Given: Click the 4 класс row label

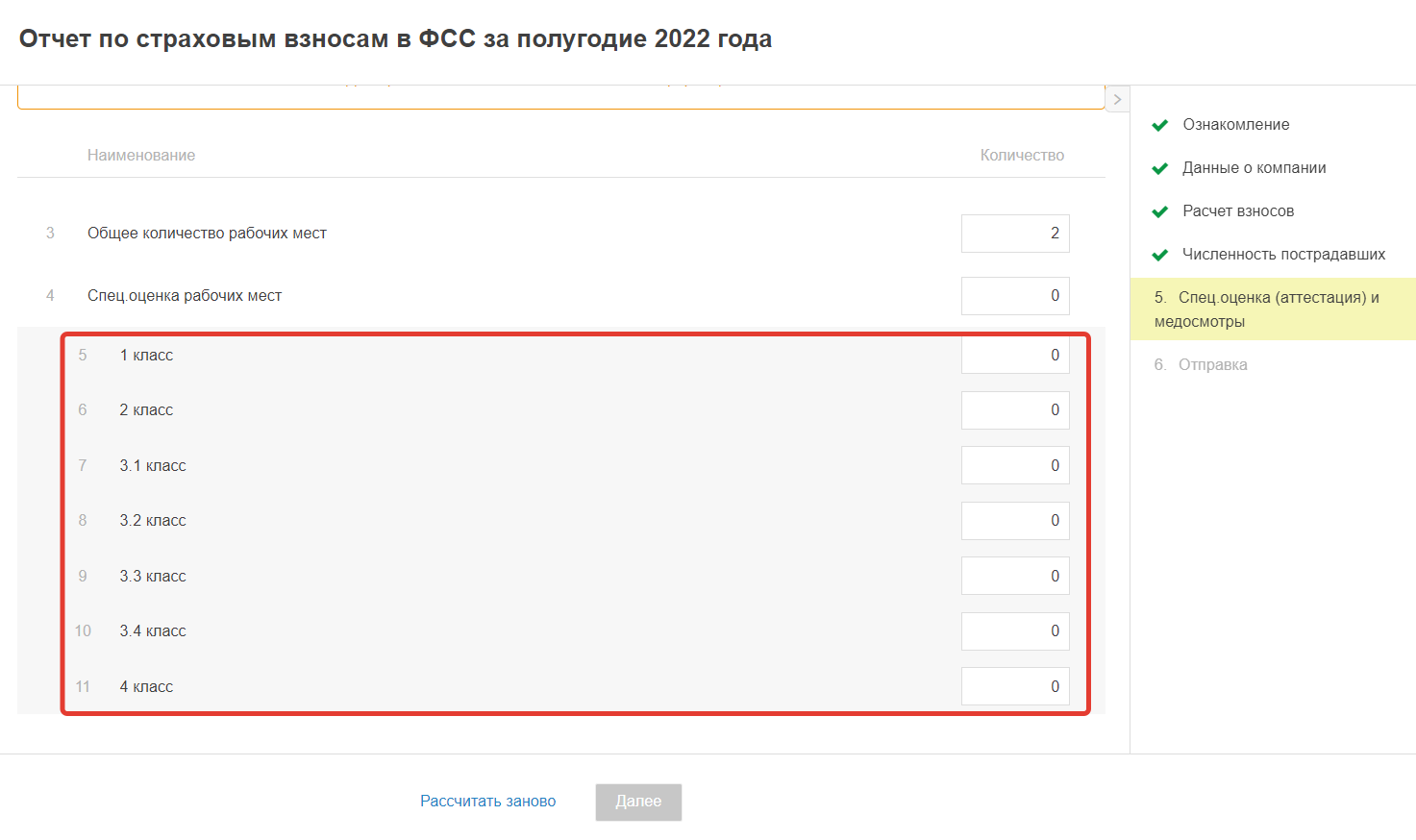Looking at the screenshot, I should (146, 687).
